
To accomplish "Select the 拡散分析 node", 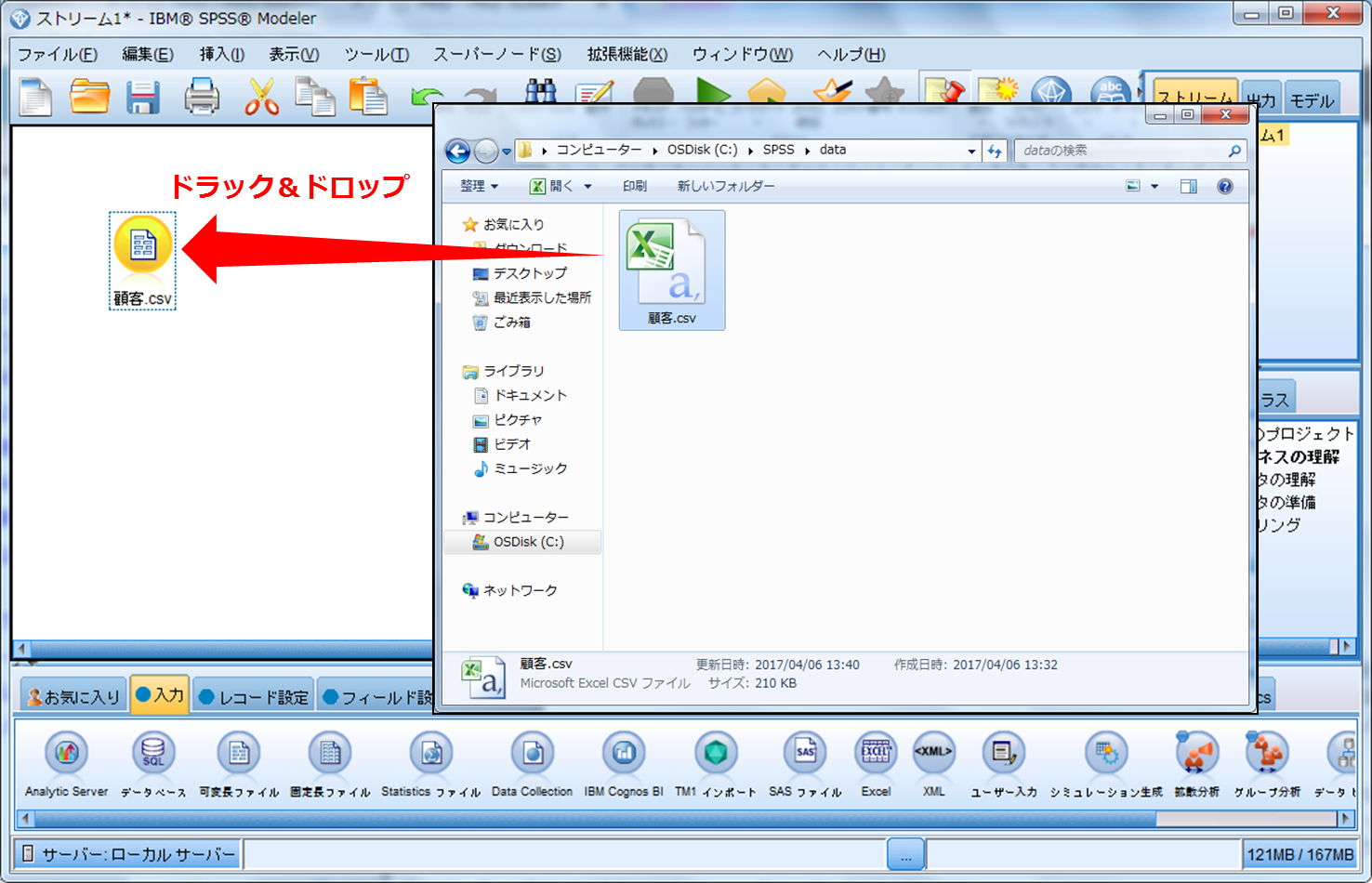I will (x=1197, y=764).
